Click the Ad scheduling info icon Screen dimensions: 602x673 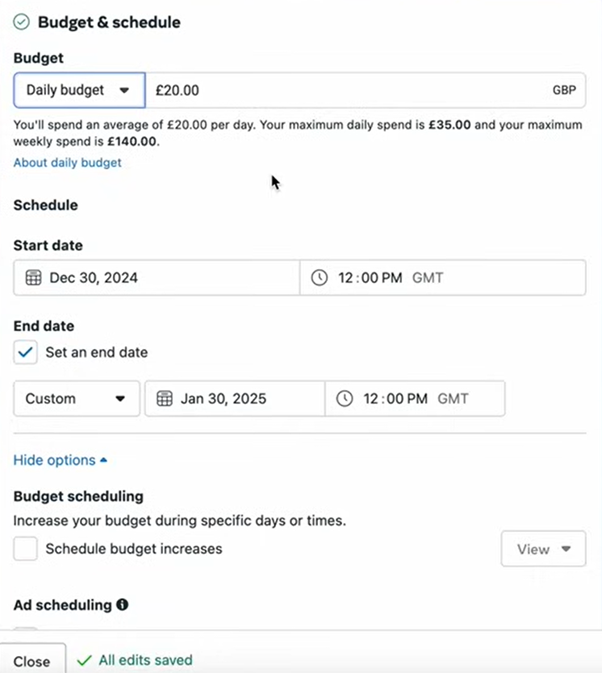[x=122, y=605]
